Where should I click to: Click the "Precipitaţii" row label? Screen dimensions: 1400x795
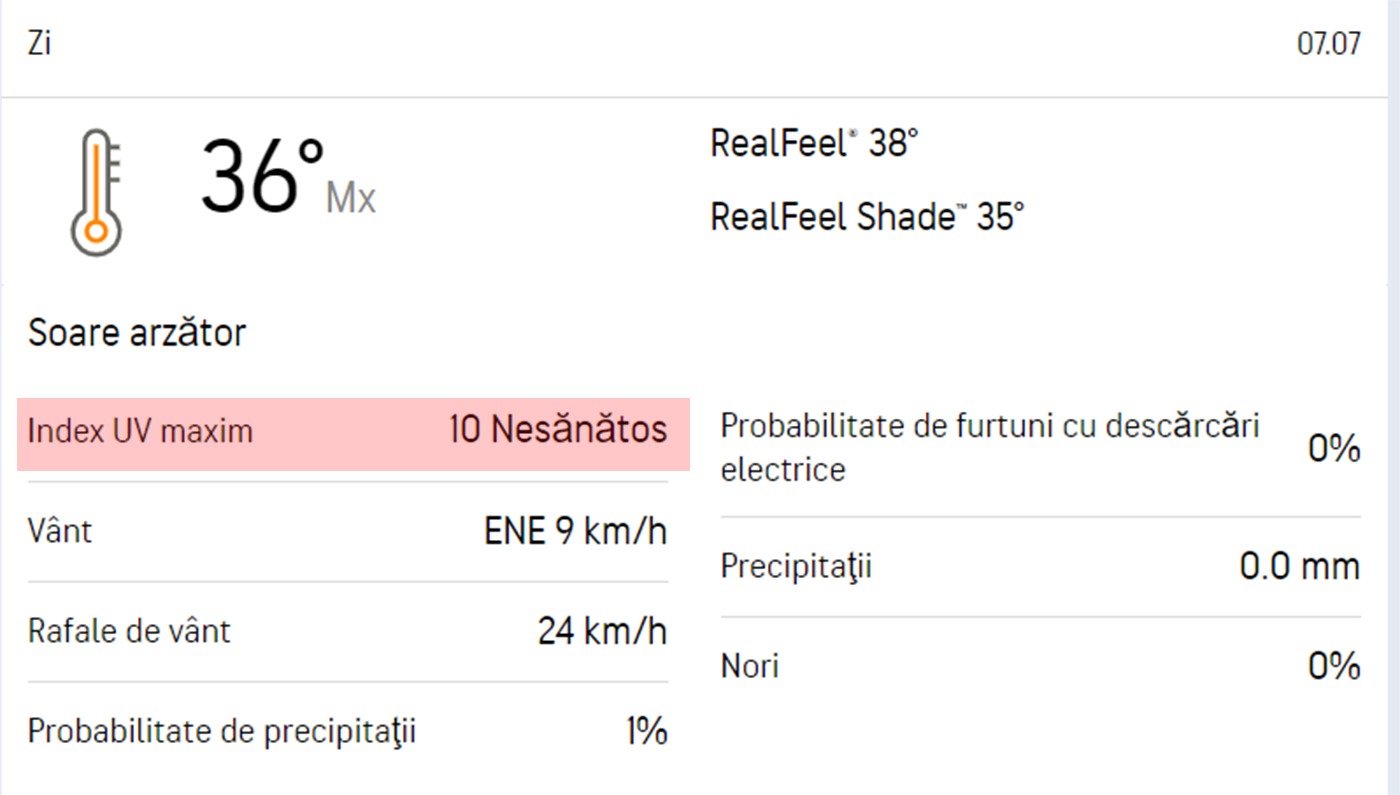[796, 567]
